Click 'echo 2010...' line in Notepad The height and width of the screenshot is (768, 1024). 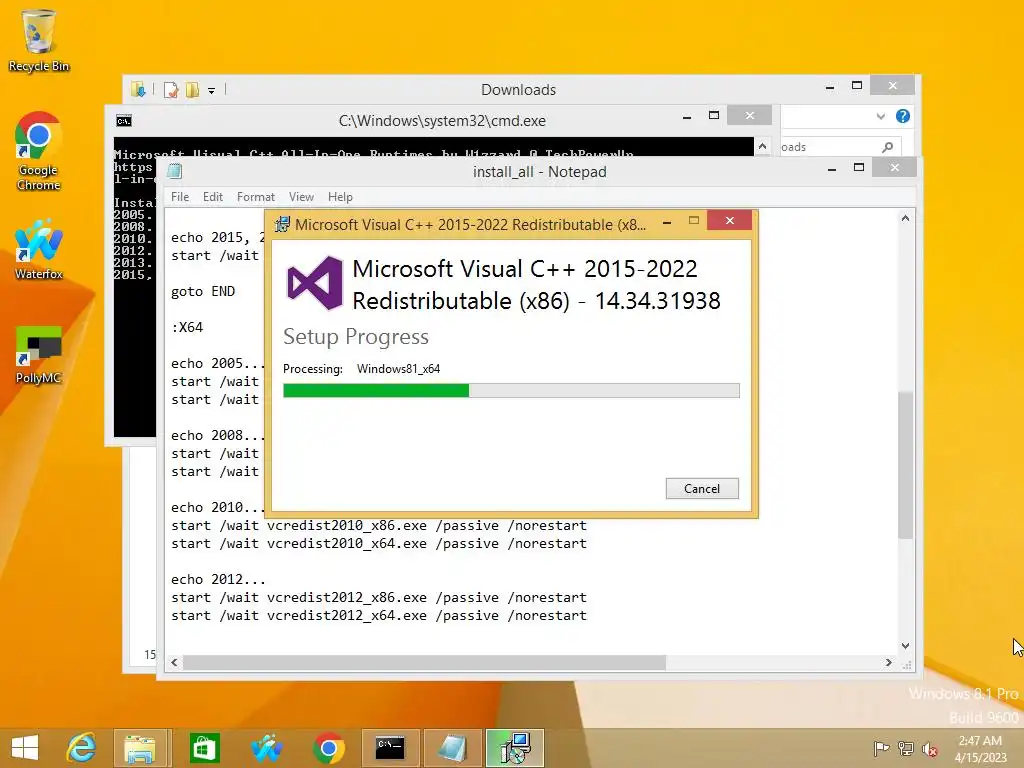[x=219, y=507]
